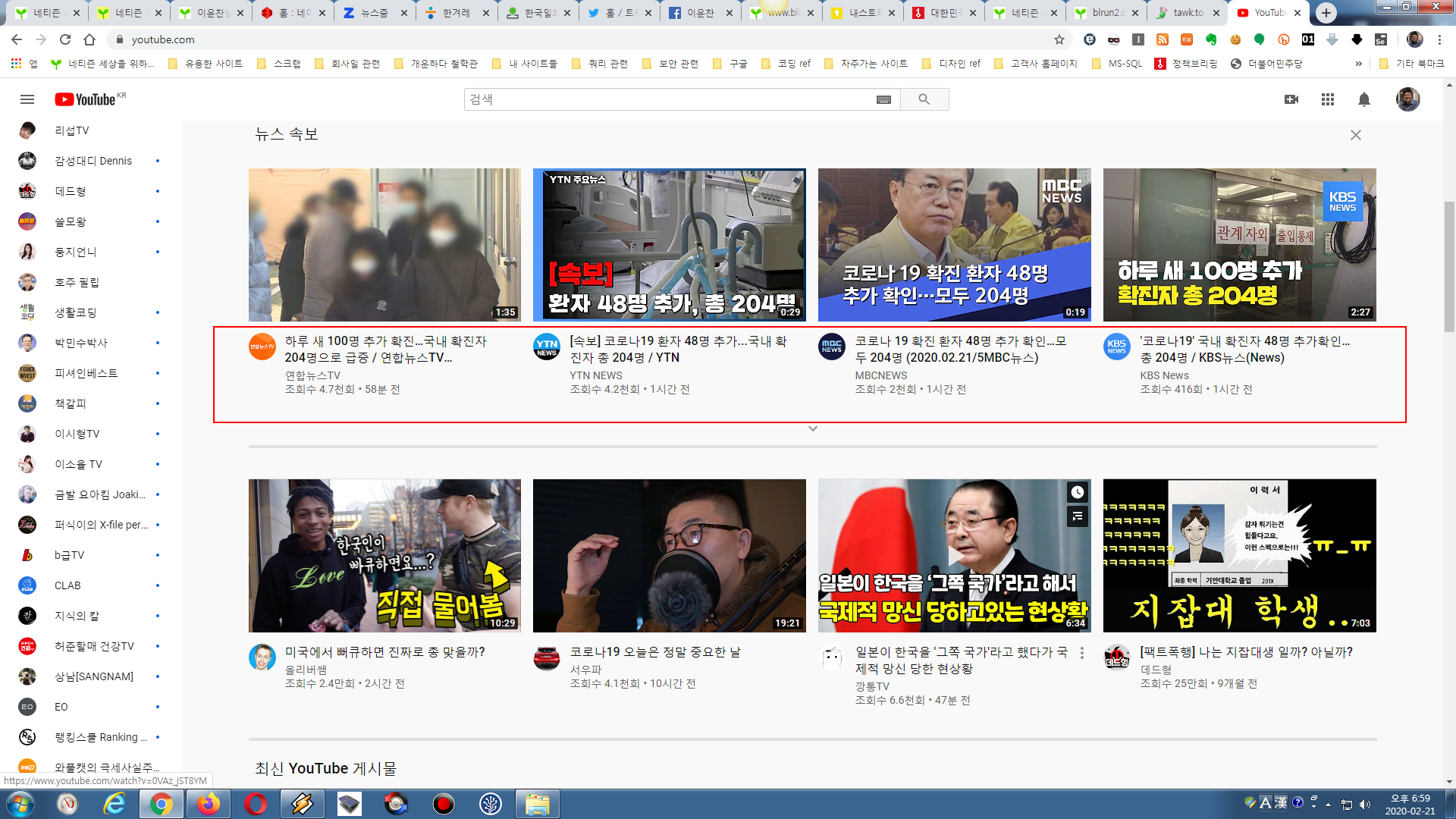The height and width of the screenshot is (819, 1456).
Task: Open the 코로나19 오늘은 정말 중요한 날 title
Action: click(655, 652)
